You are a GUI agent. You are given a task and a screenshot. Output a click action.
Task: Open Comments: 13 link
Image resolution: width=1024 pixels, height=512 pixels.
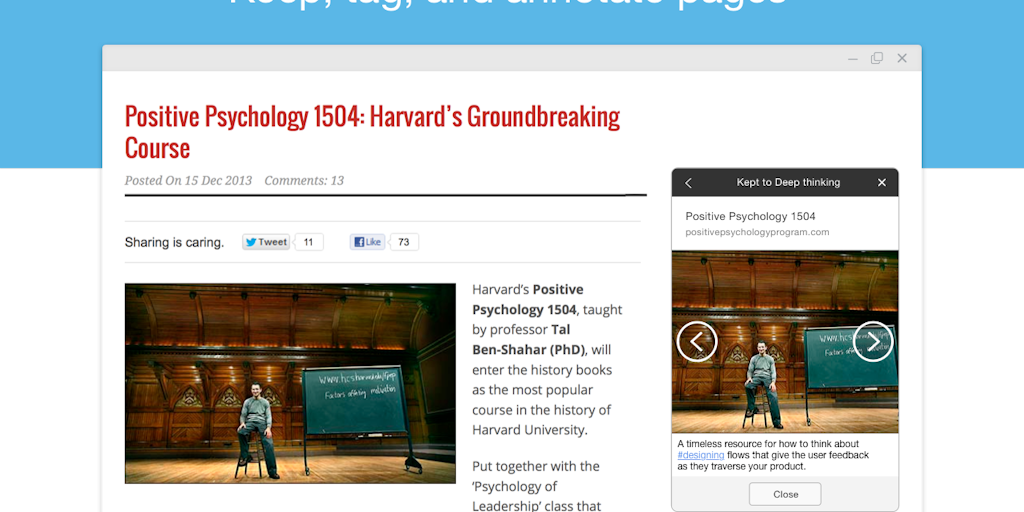pyautogui.click(x=304, y=181)
